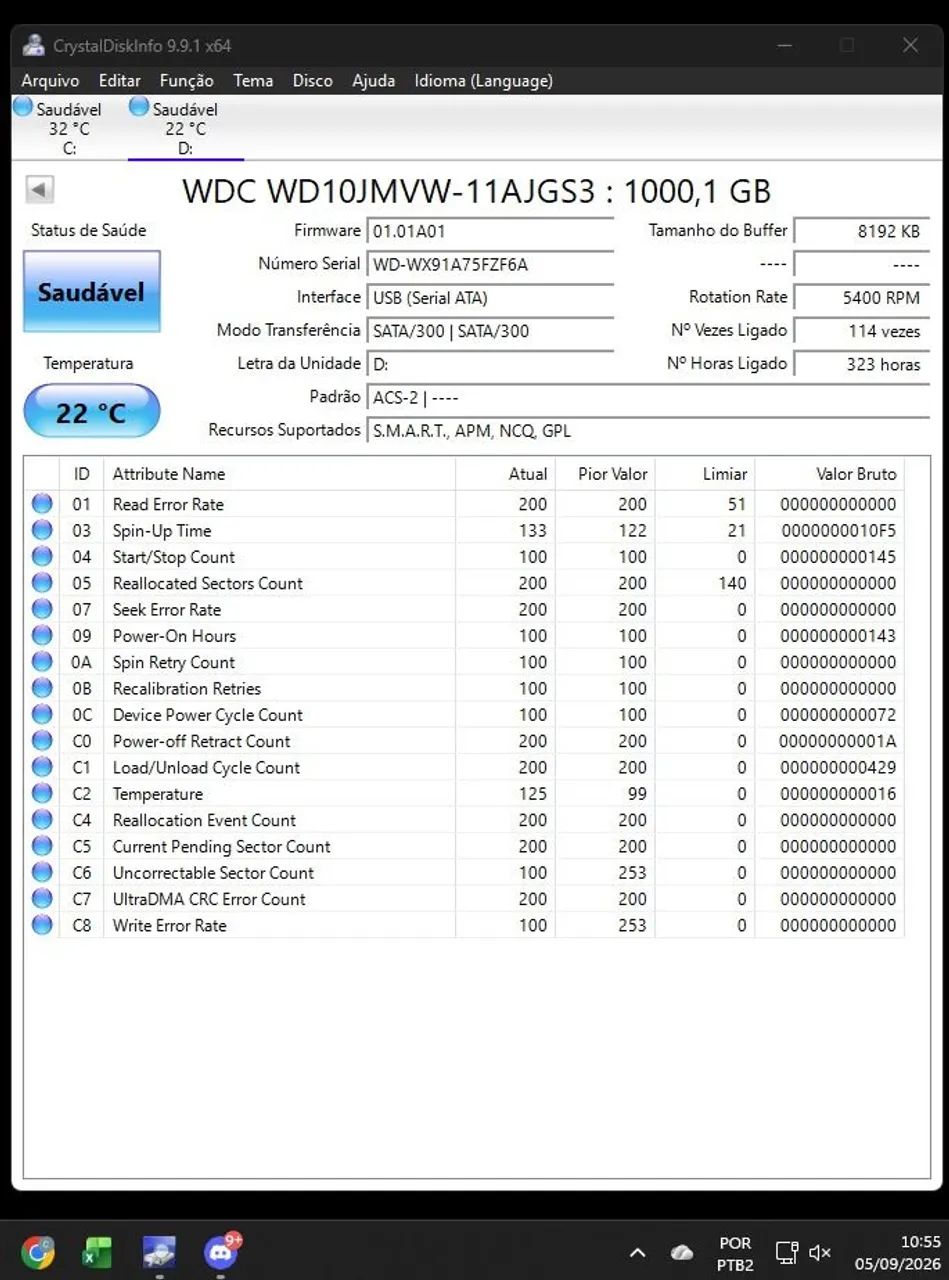This screenshot has width=949, height=1280.
Task: Click the serial number field WD-WX91A75FZF6A
Action: [490, 265]
